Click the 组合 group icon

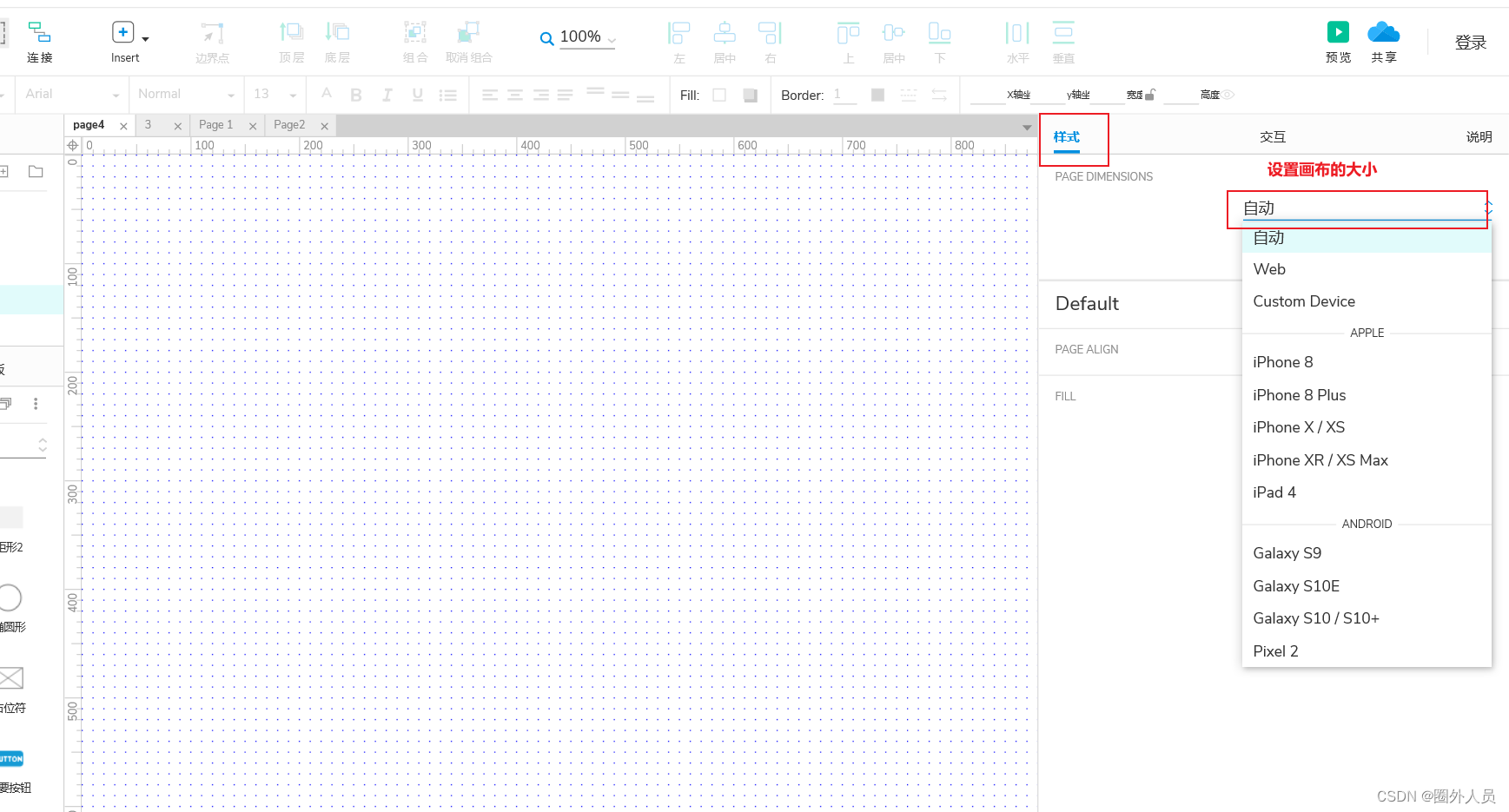[415, 32]
